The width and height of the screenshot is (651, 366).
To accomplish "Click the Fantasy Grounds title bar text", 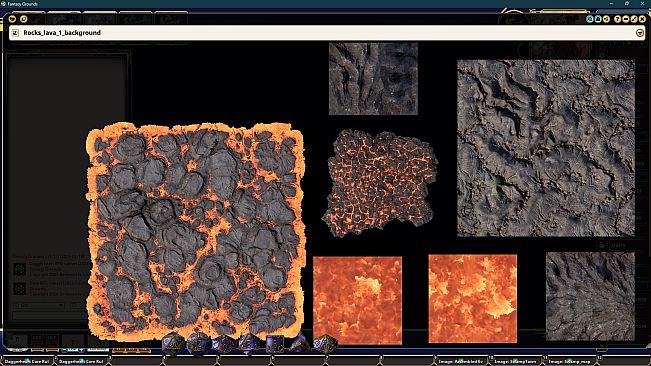I will click(x=23, y=4).
